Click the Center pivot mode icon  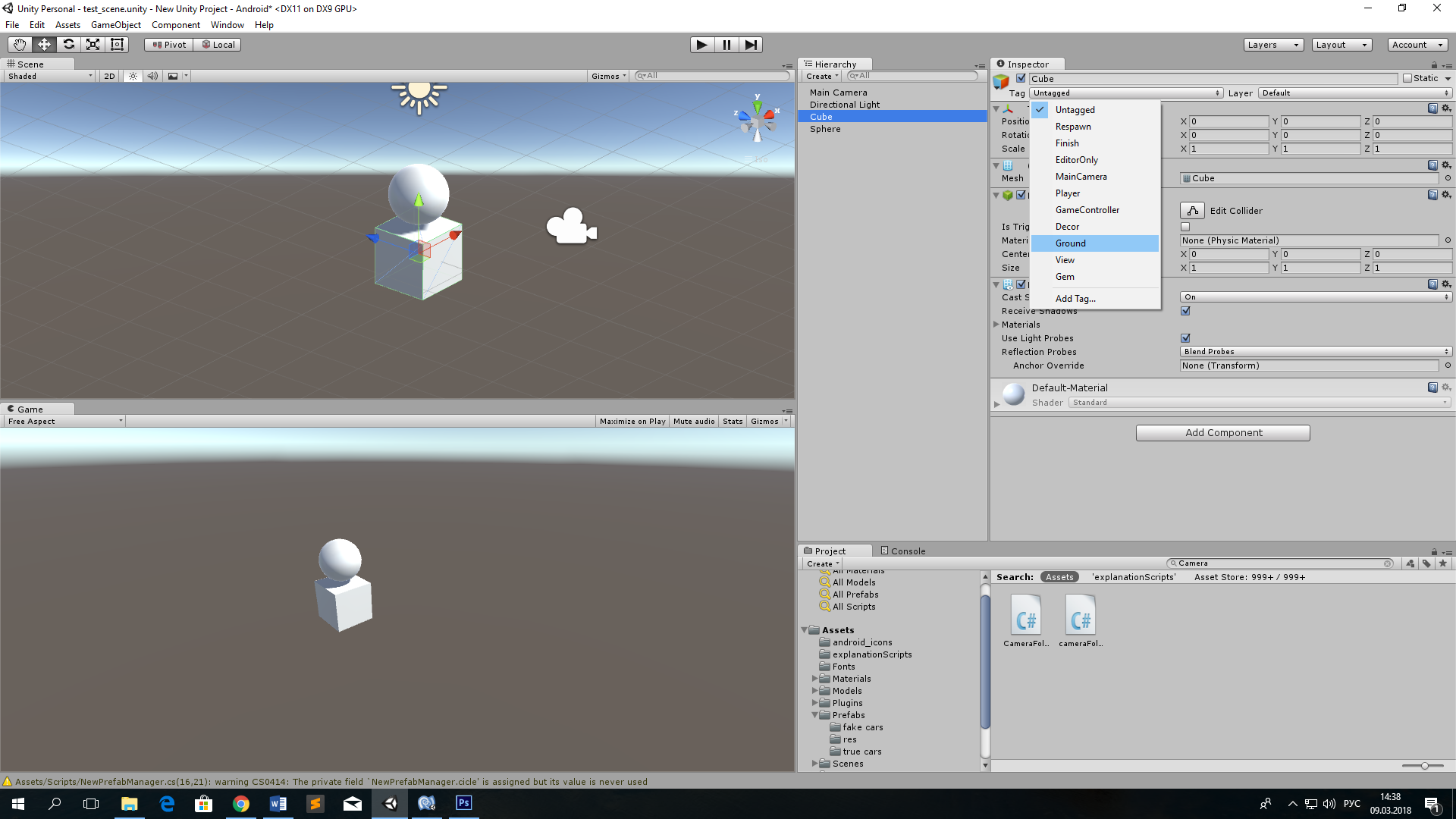(168, 44)
